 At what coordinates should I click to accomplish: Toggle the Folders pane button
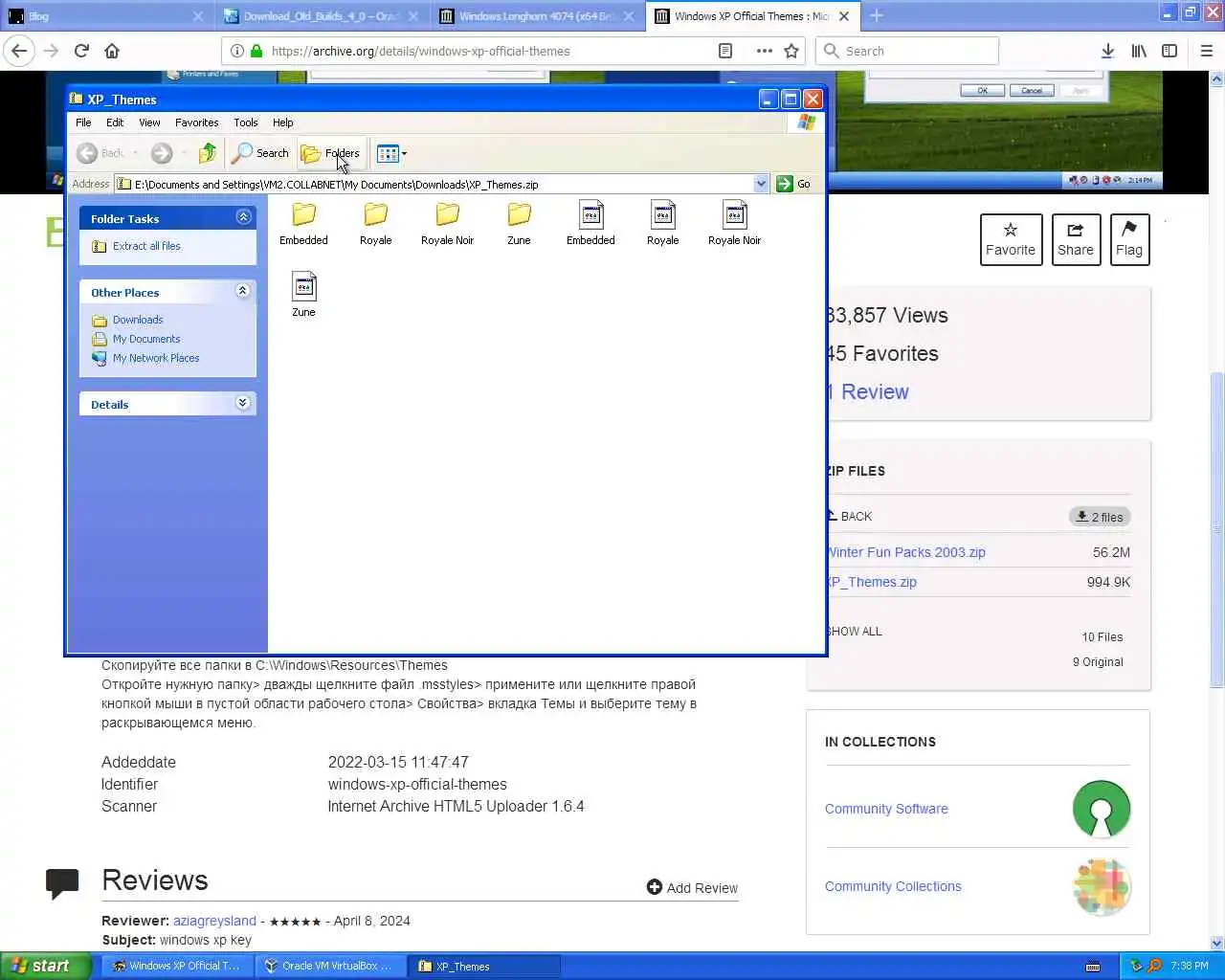coord(331,153)
